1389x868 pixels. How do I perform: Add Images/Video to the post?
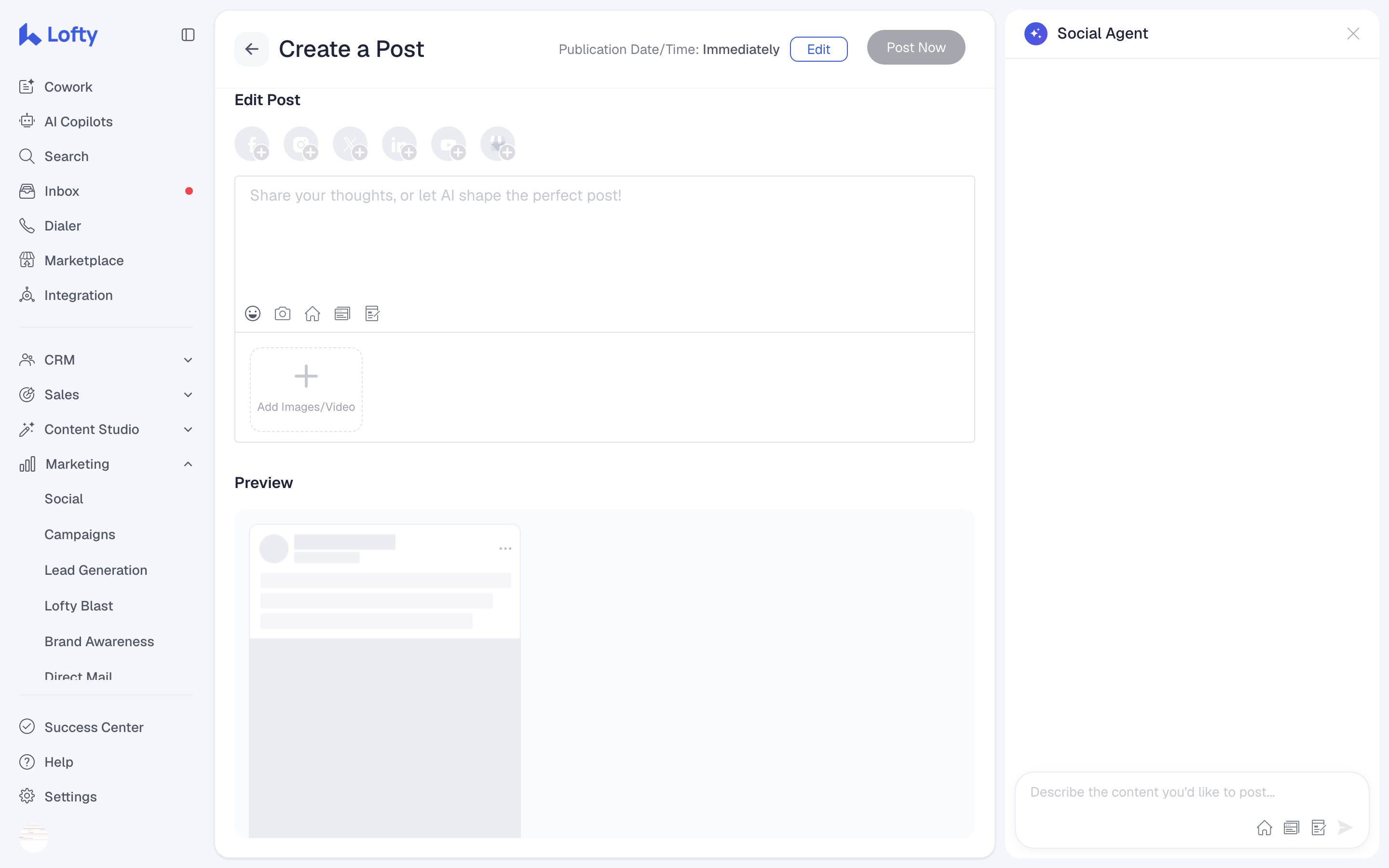point(306,389)
